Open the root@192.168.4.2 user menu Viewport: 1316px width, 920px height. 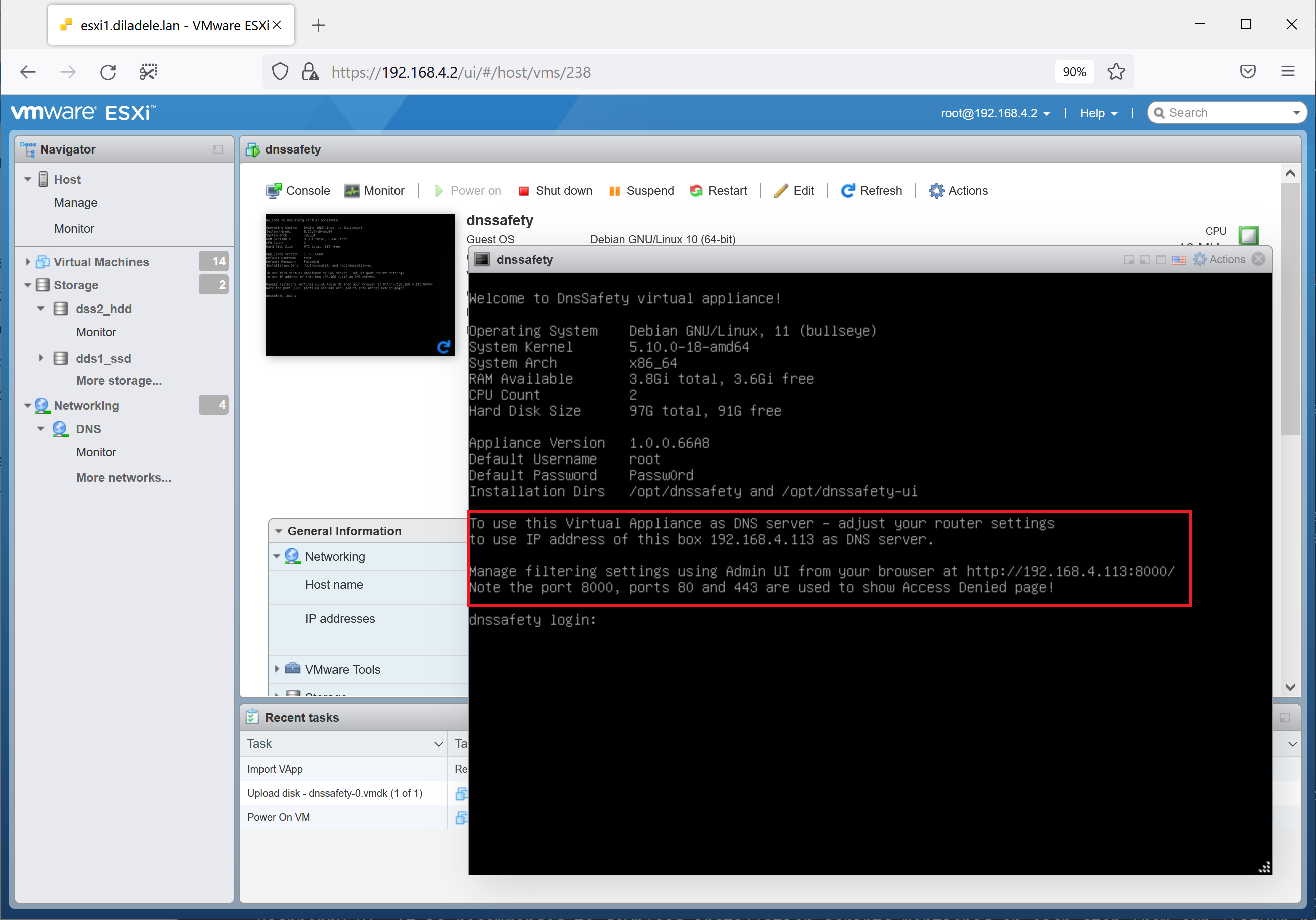[995, 113]
